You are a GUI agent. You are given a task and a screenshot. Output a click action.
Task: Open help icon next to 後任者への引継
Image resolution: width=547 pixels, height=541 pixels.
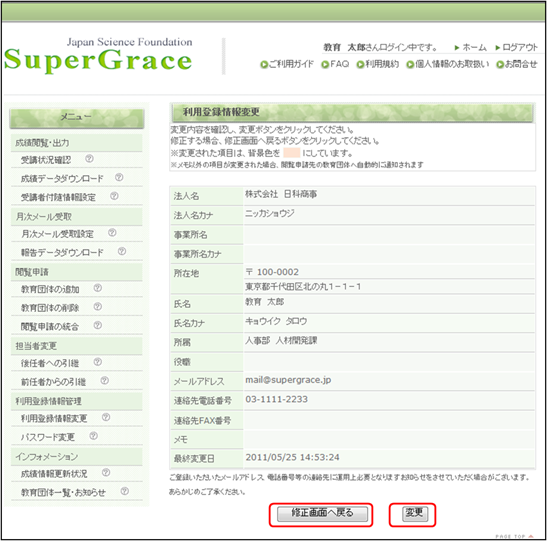[98, 362]
